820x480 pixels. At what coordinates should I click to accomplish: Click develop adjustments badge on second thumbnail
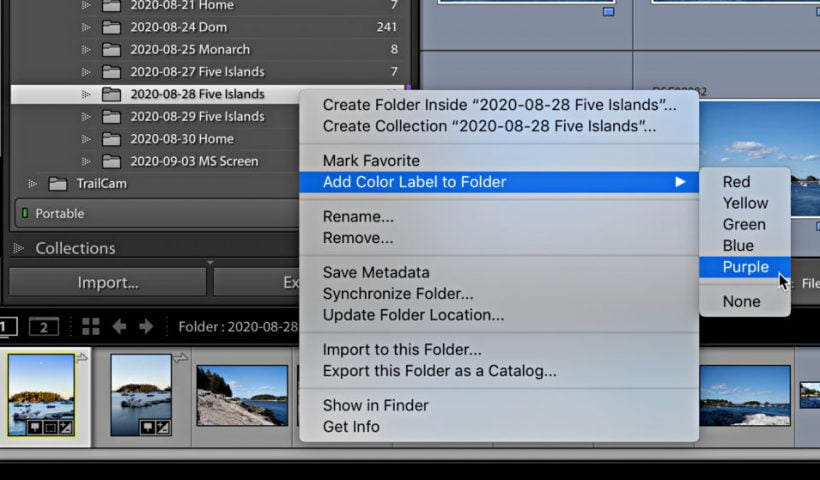[x=161, y=428]
